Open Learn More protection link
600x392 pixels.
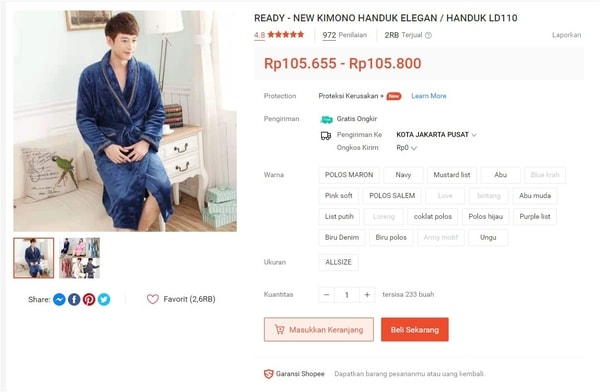coord(429,96)
